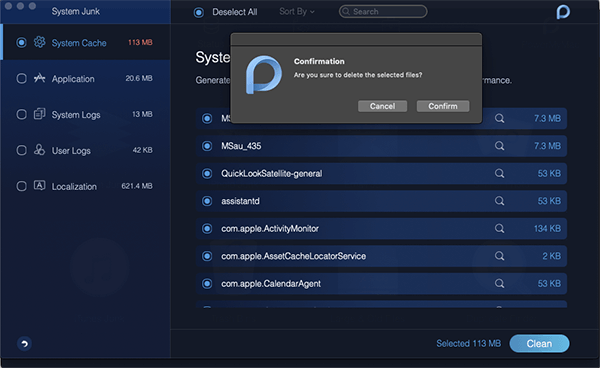Click Cancel in the Confirmation dialog
600x368 pixels.
point(382,106)
